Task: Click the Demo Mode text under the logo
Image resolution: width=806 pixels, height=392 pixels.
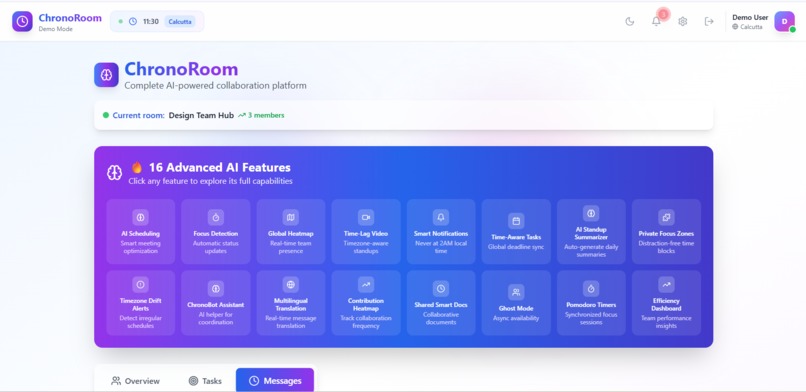Action: tap(56, 29)
